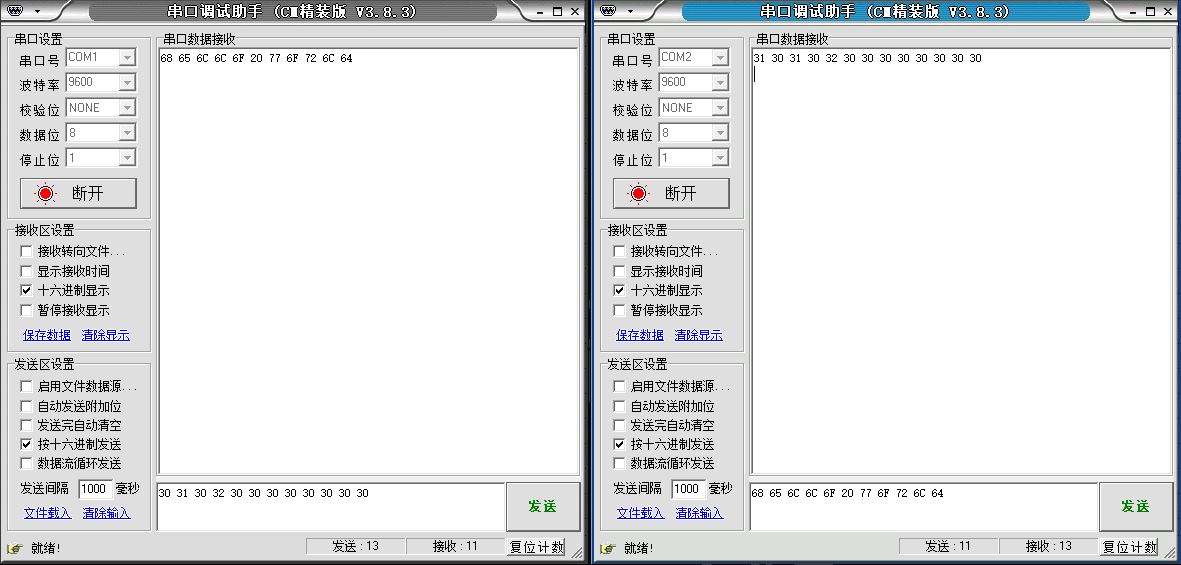Click the red connection indicator in COM2 window

(x=638, y=194)
